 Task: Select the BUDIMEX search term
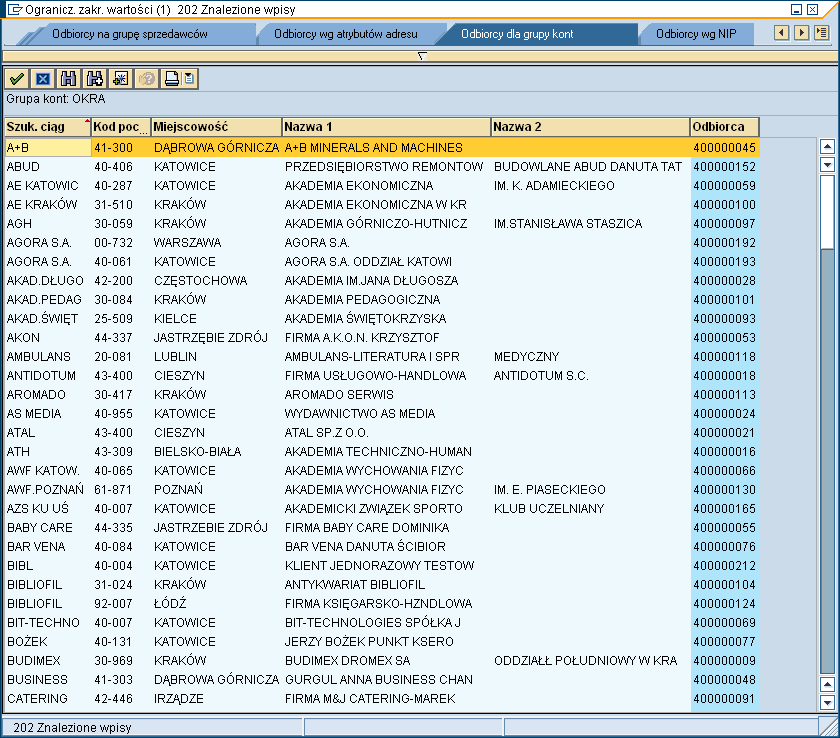coord(34,661)
